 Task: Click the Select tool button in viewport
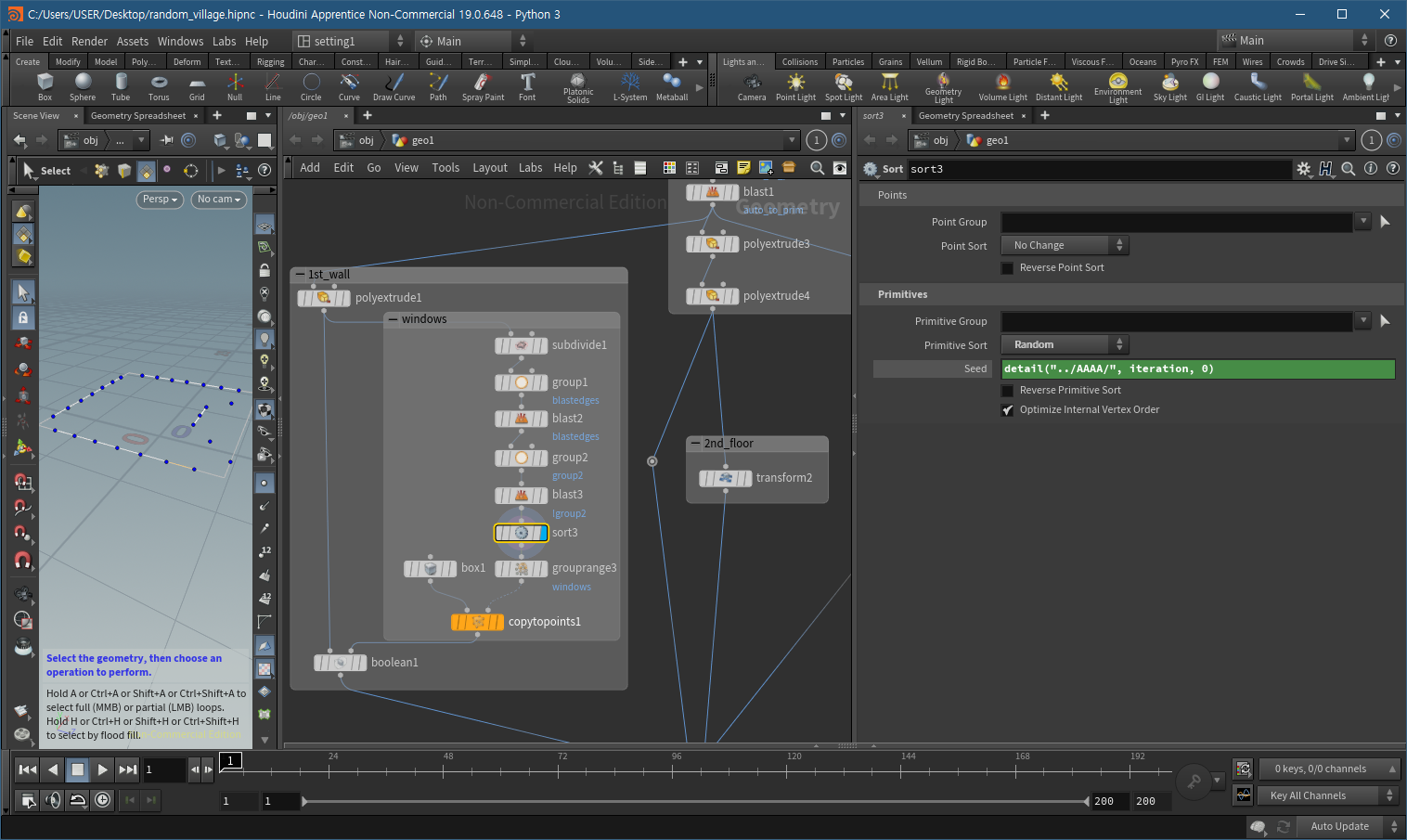tap(47, 171)
